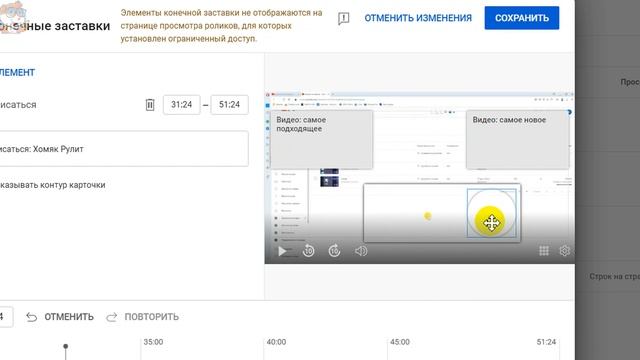This screenshot has height=360, width=640.
Task: Click ПОВТОРИТЬ redo button
Action: (142, 317)
